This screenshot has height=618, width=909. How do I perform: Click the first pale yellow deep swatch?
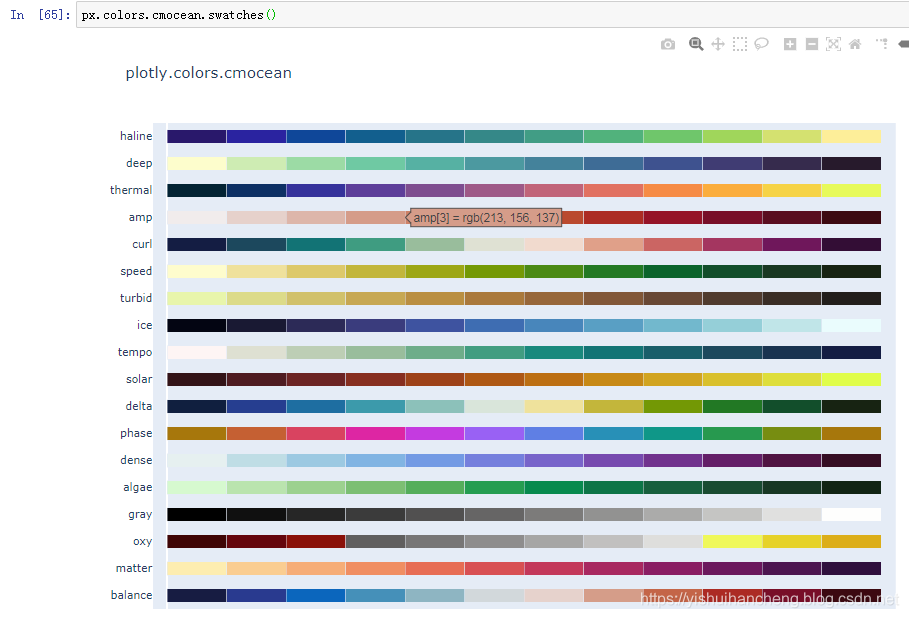point(197,163)
